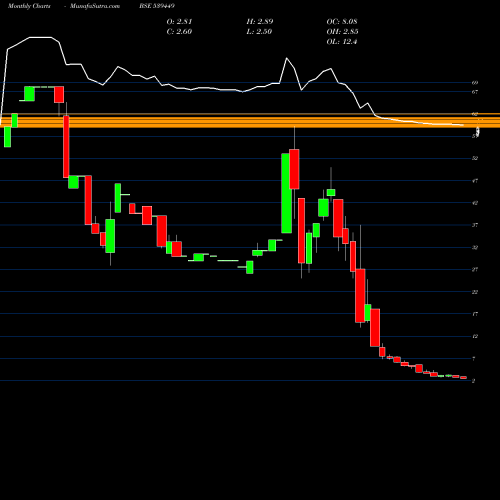This screenshot has height=500, width=500.
Task: Click the peak of the white moving-average line
Action: tap(40, 37)
